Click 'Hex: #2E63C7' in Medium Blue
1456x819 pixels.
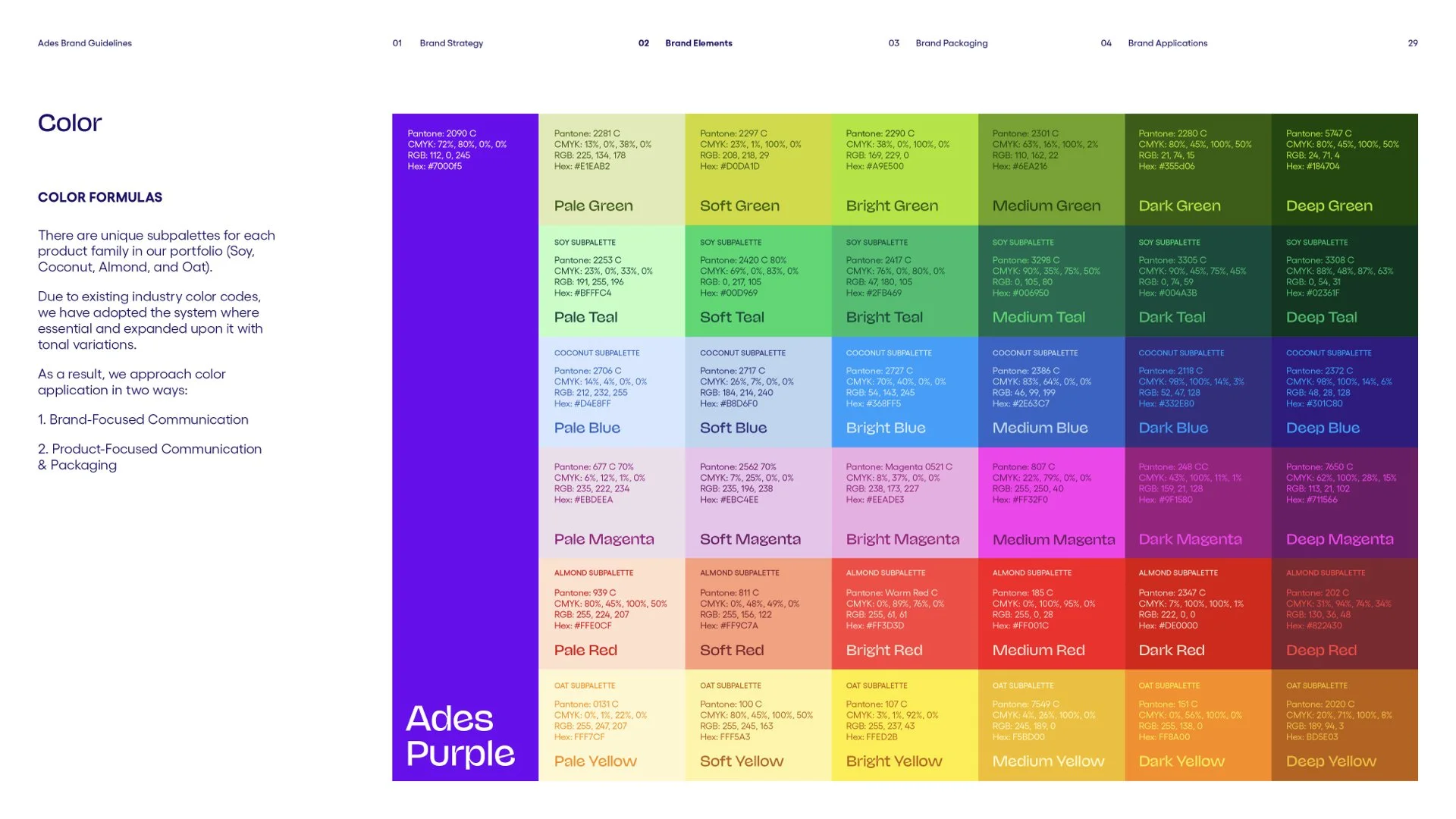[1021, 403]
